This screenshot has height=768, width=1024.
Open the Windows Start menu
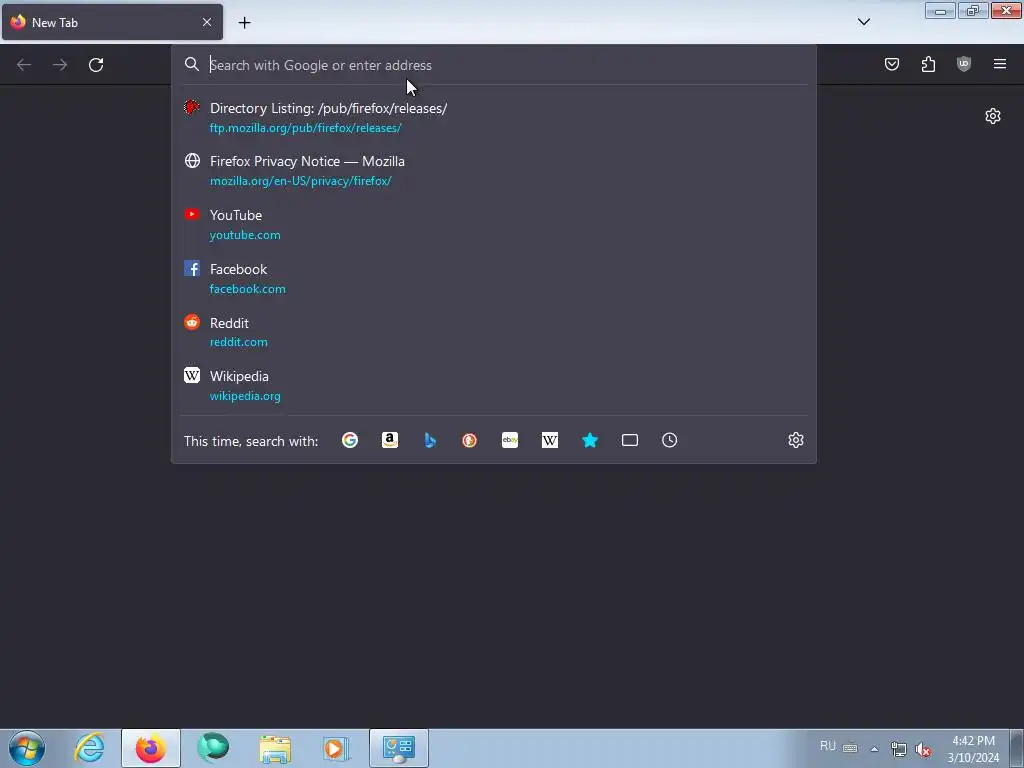[x=27, y=748]
